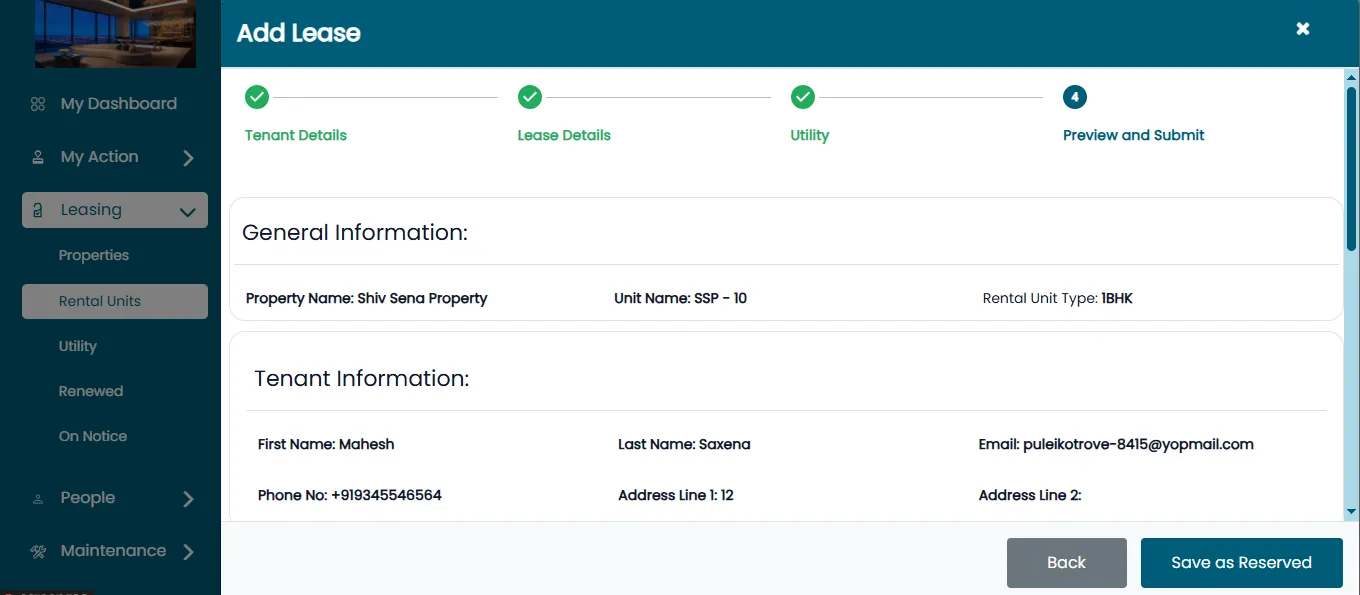Image resolution: width=1360 pixels, height=595 pixels.
Task: Select Rental Units in sidebar
Action: tap(115, 301)
